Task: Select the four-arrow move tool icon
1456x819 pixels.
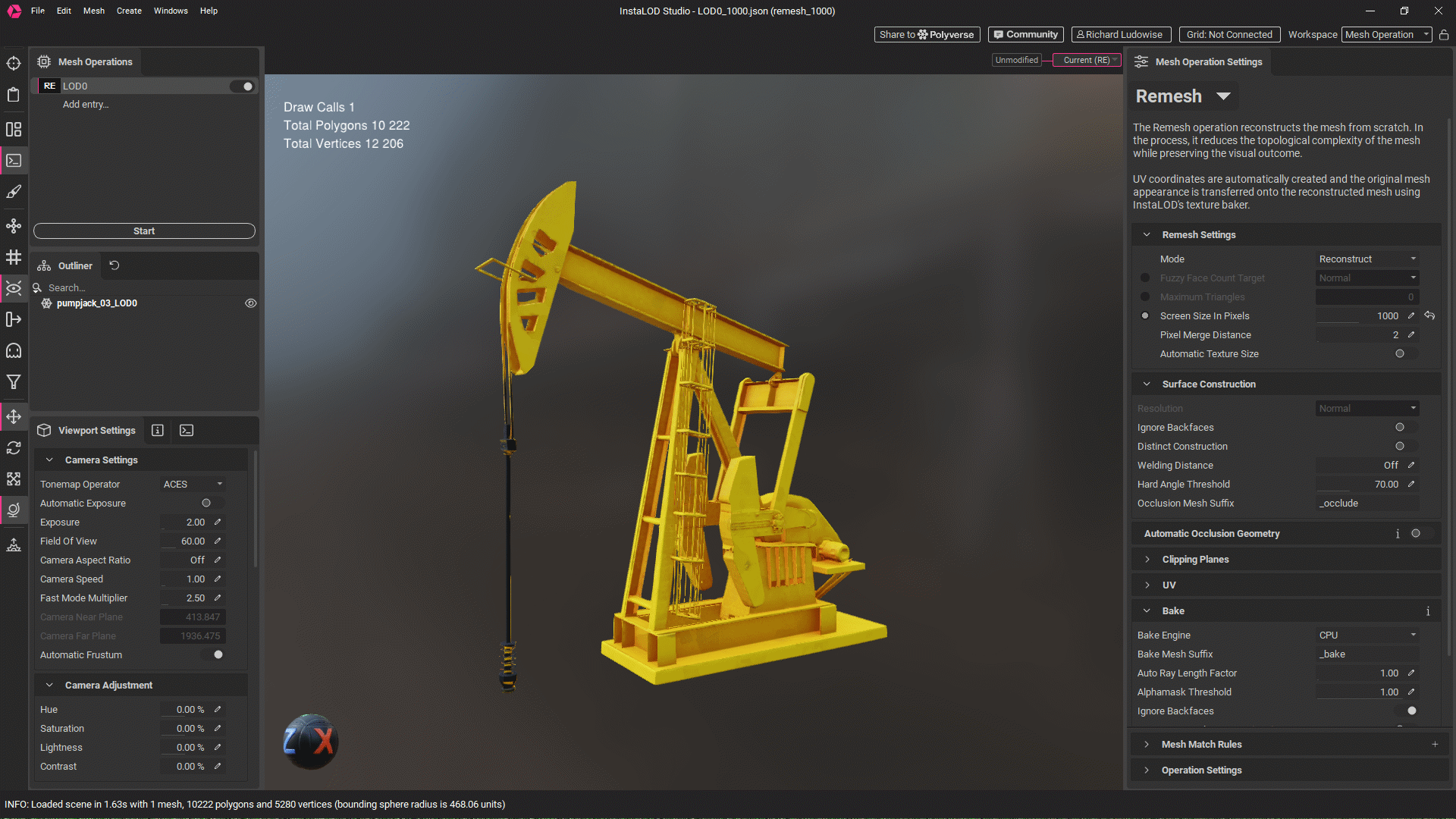Action: pyautogui.click(x=14, y=416)
